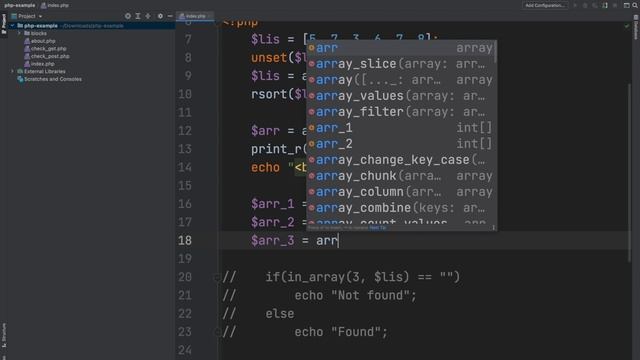Open completion popup options dots
The image size is (640, 360).
point(493,228)
